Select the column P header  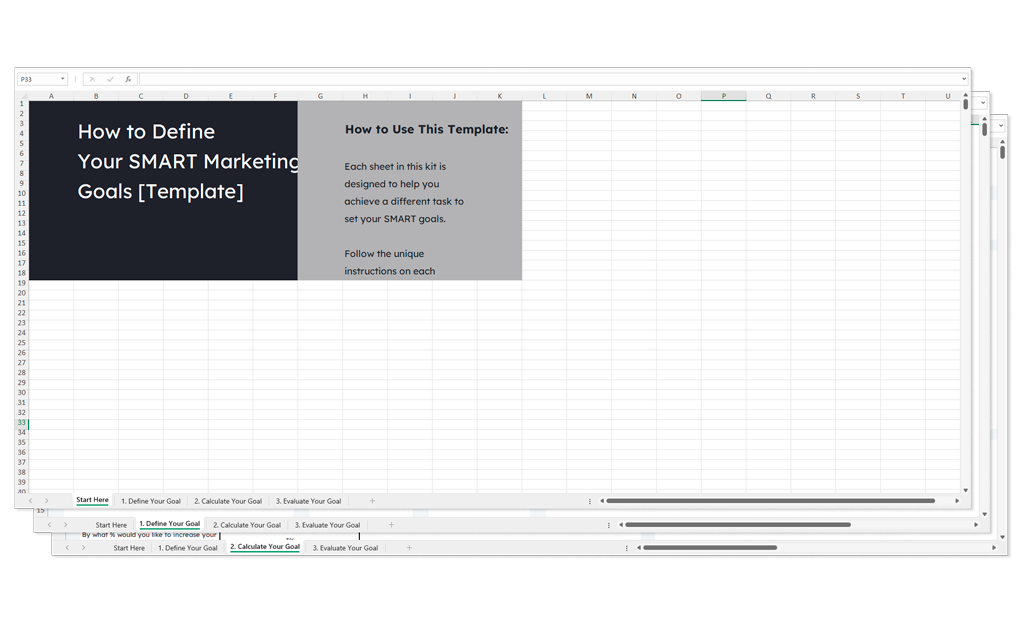tap(723, 96)
